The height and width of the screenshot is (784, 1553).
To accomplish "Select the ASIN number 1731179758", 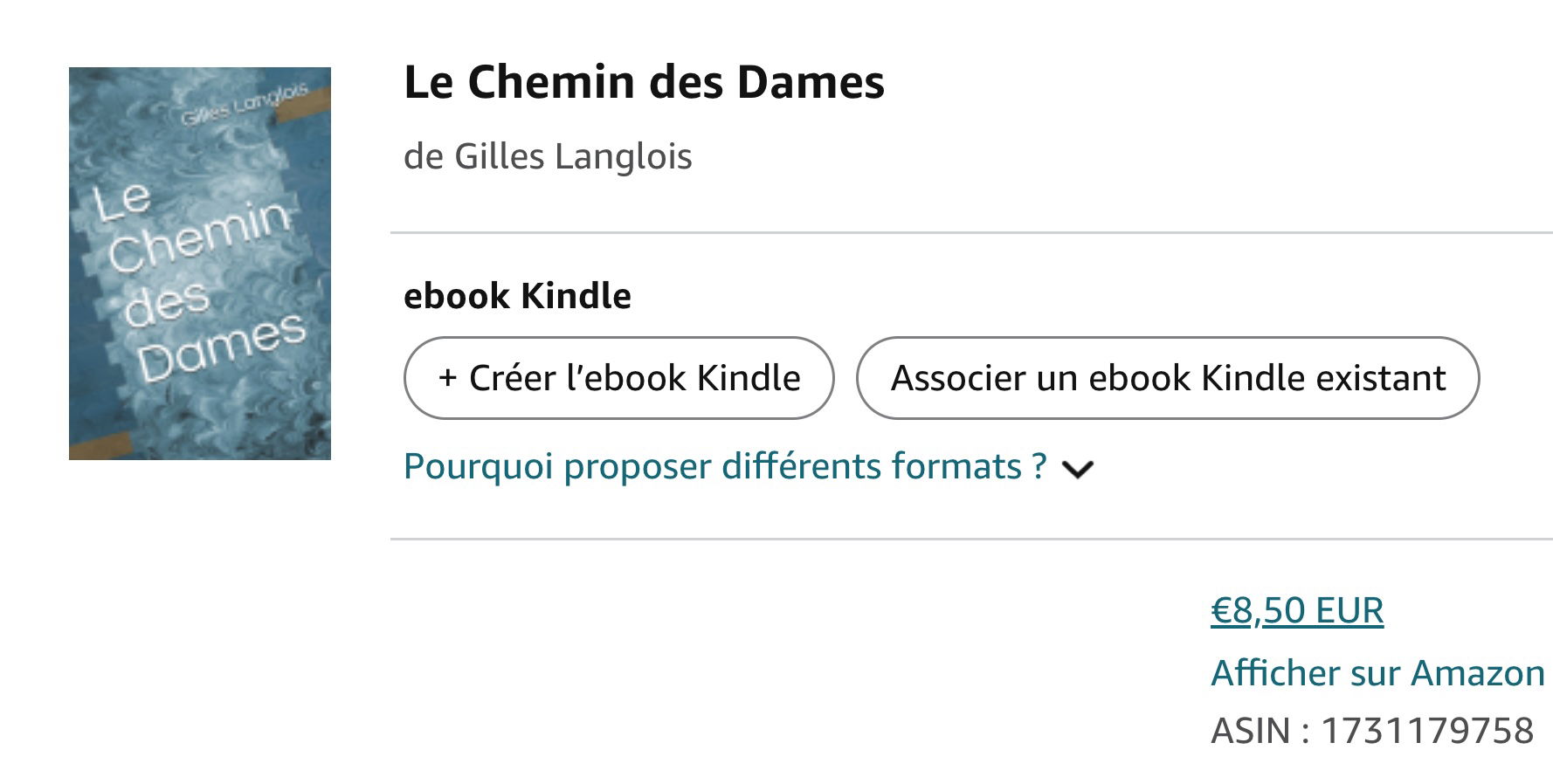I will (1427, 731).
